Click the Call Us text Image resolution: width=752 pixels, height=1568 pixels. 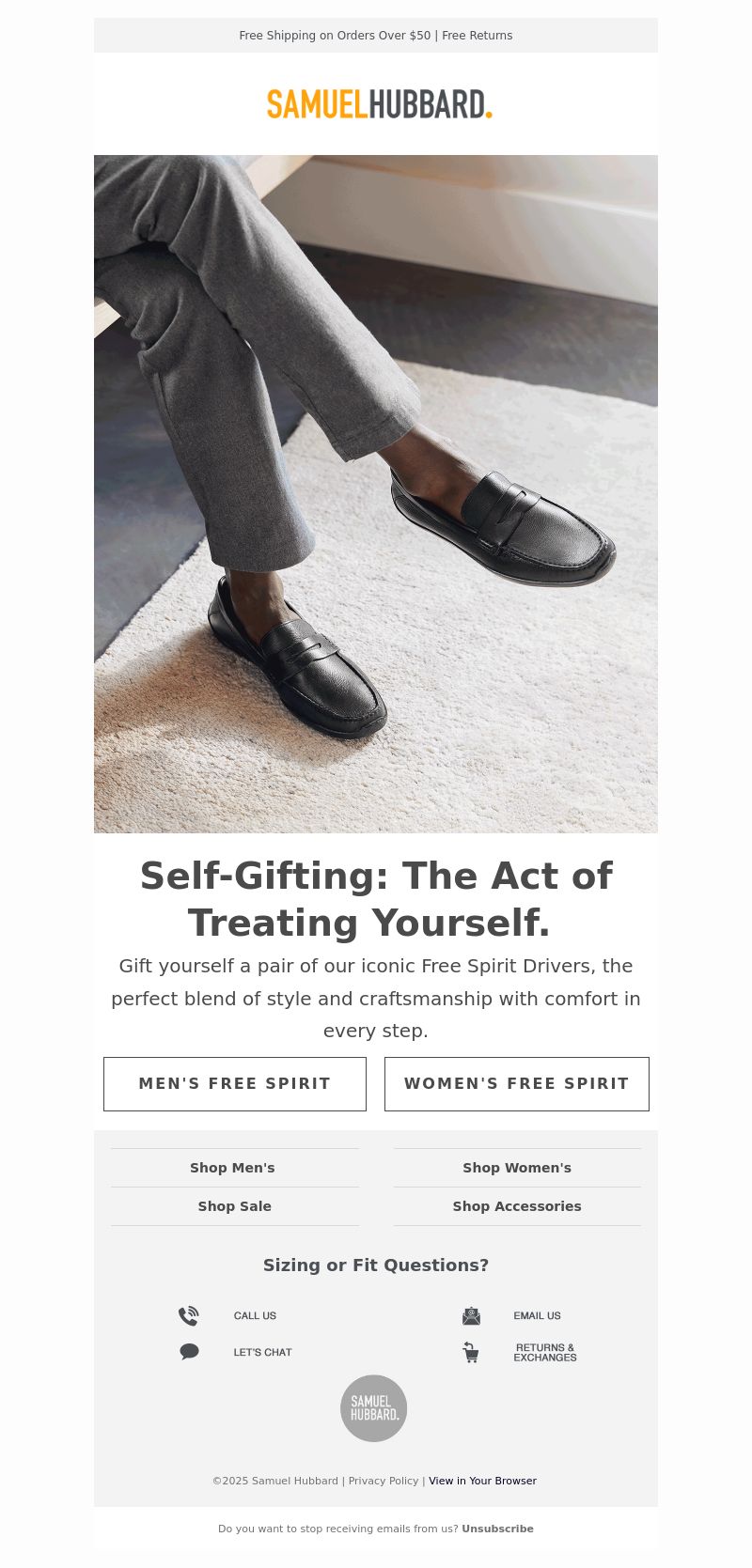[255, 1315]
